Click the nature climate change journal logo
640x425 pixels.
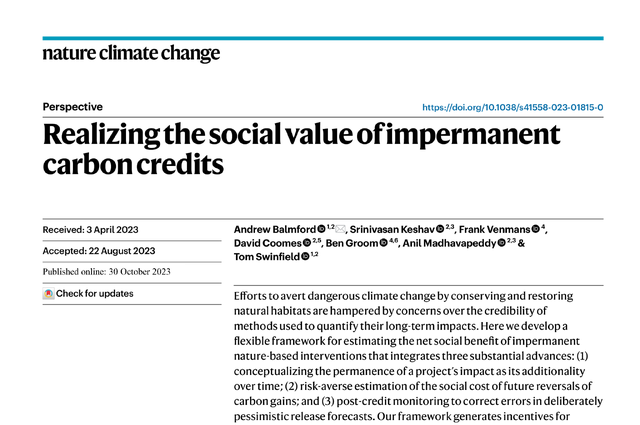tap(131, 53)
